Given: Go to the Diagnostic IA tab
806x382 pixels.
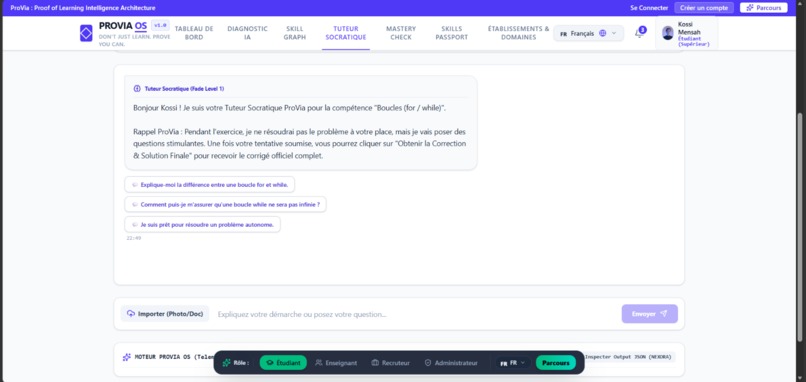Looking at the screenshot, I should (x=247, y=33).
